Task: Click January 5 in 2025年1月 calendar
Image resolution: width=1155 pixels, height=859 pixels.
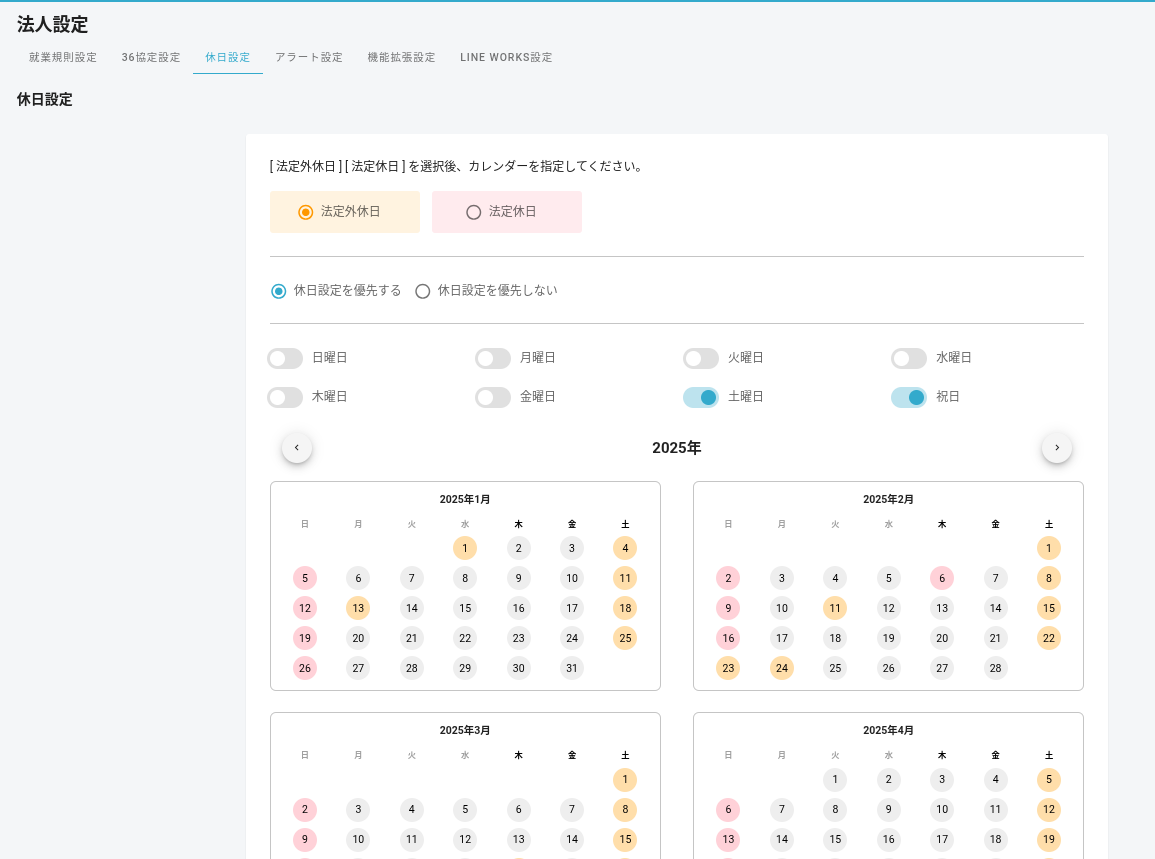Action: coord(305,578)
